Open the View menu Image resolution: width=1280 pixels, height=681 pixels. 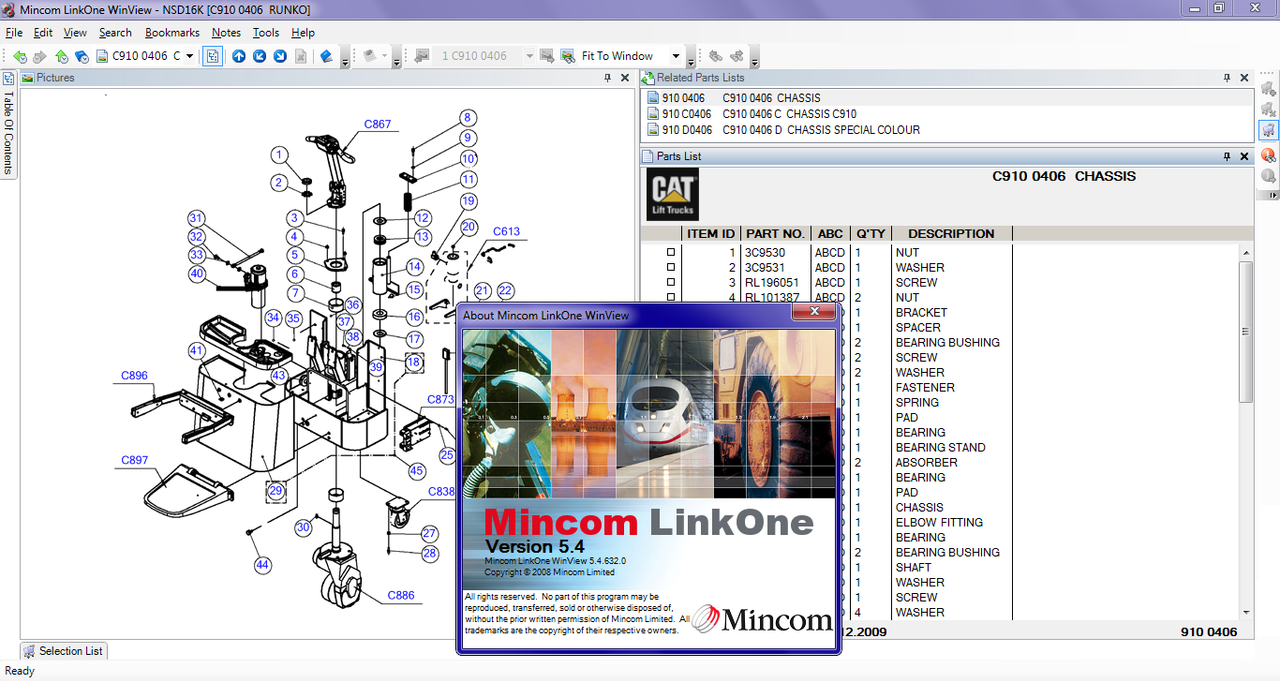(75, 33)
